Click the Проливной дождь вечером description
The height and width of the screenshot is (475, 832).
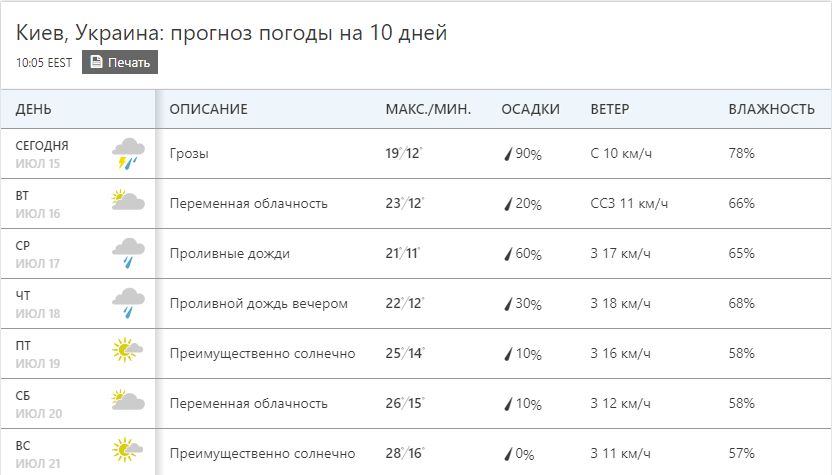coord(258,304)
